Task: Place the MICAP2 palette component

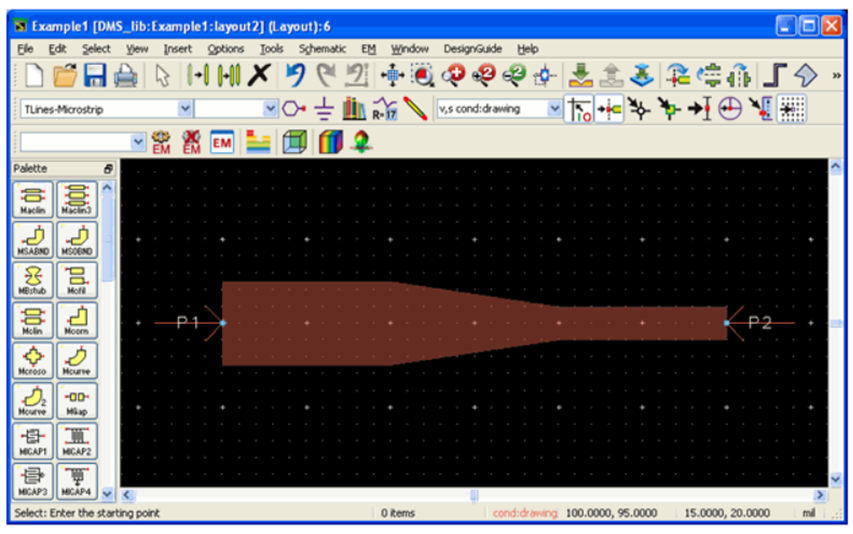Action: (77, 441)
